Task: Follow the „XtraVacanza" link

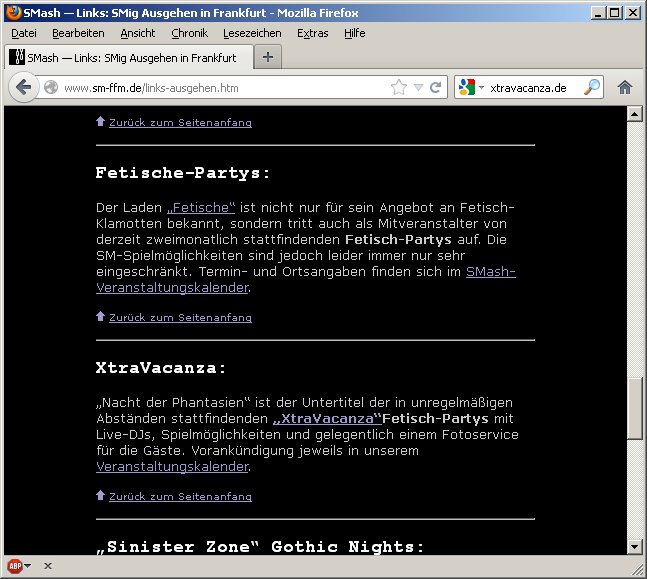Action: 327,419
